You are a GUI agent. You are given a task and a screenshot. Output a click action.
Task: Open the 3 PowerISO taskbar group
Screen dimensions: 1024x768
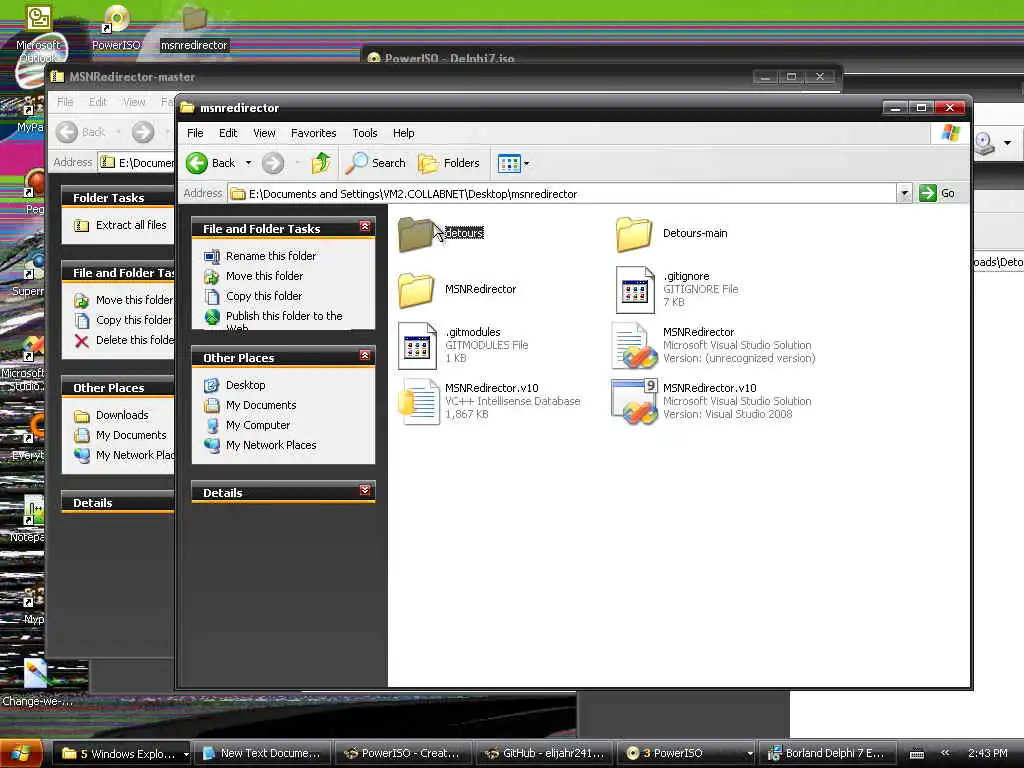(x=686, y=754)
